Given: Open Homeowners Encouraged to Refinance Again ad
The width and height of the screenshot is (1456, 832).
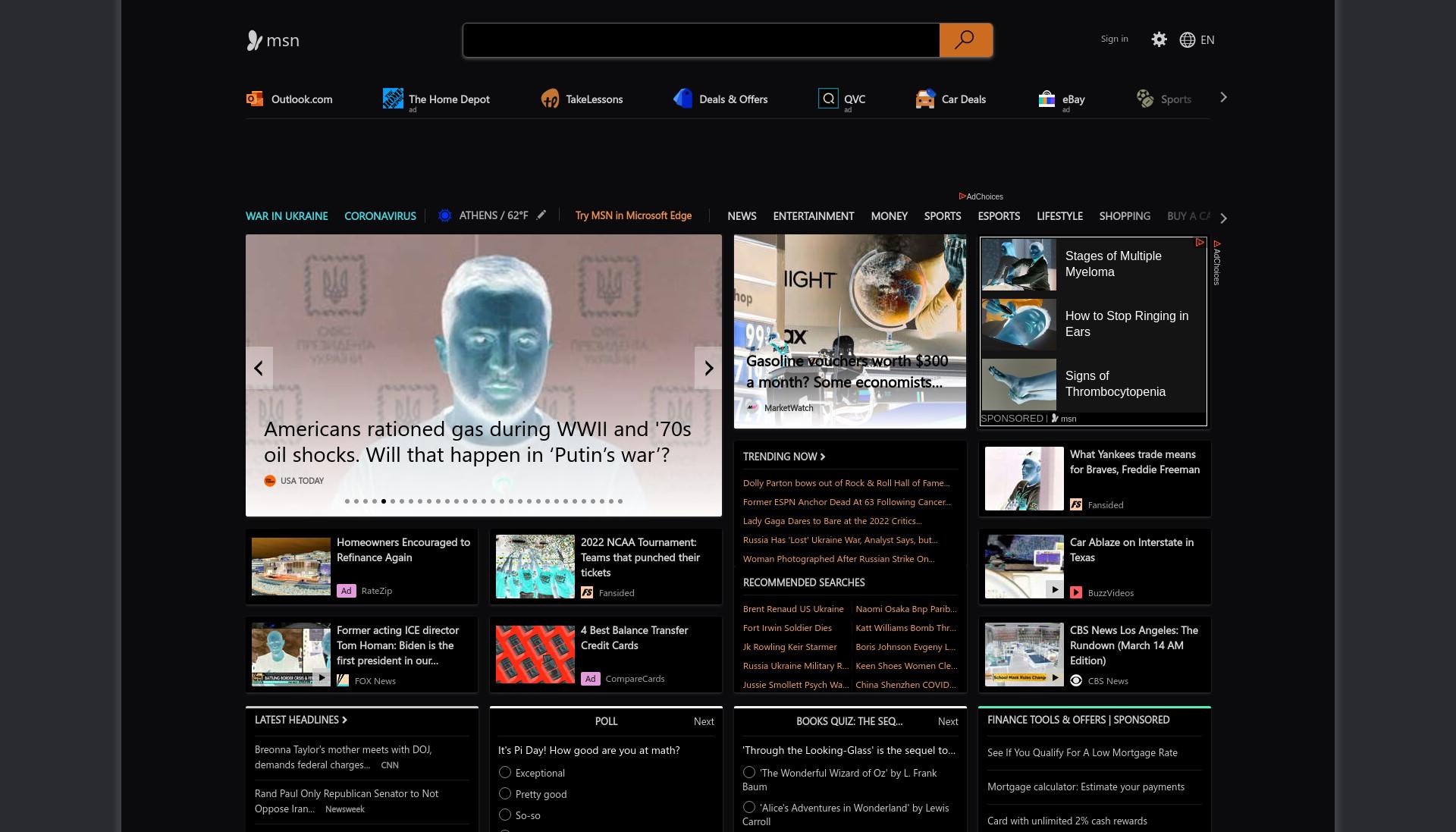Looking at the screenshot, I should tap(362, 567).
